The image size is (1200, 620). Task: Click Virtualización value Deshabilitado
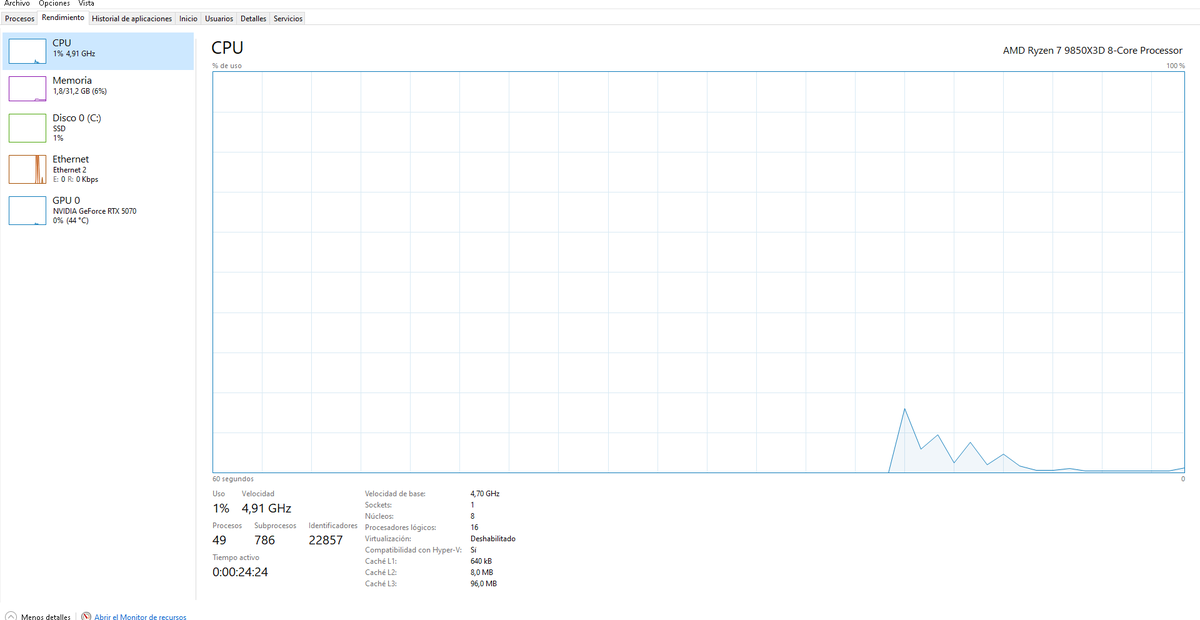click(x=493, y=538)
